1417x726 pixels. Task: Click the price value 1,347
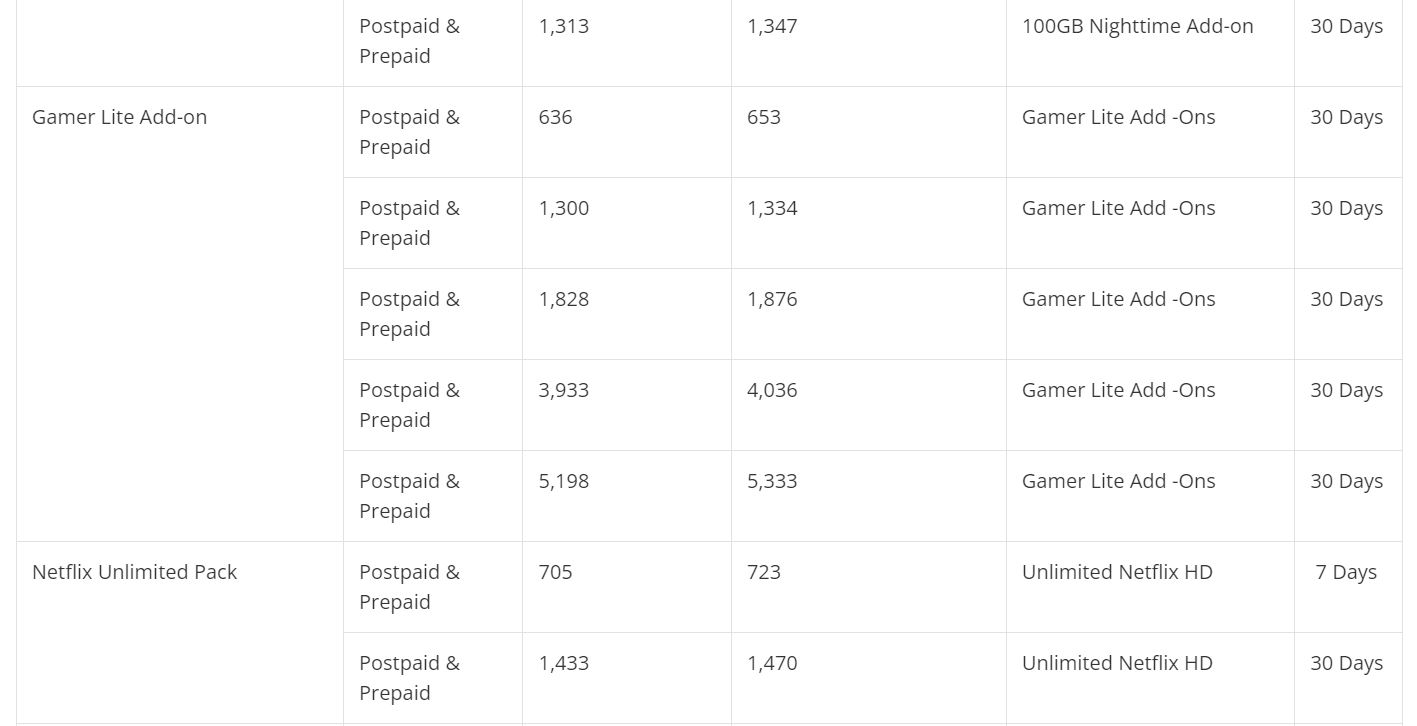point(772,26)
